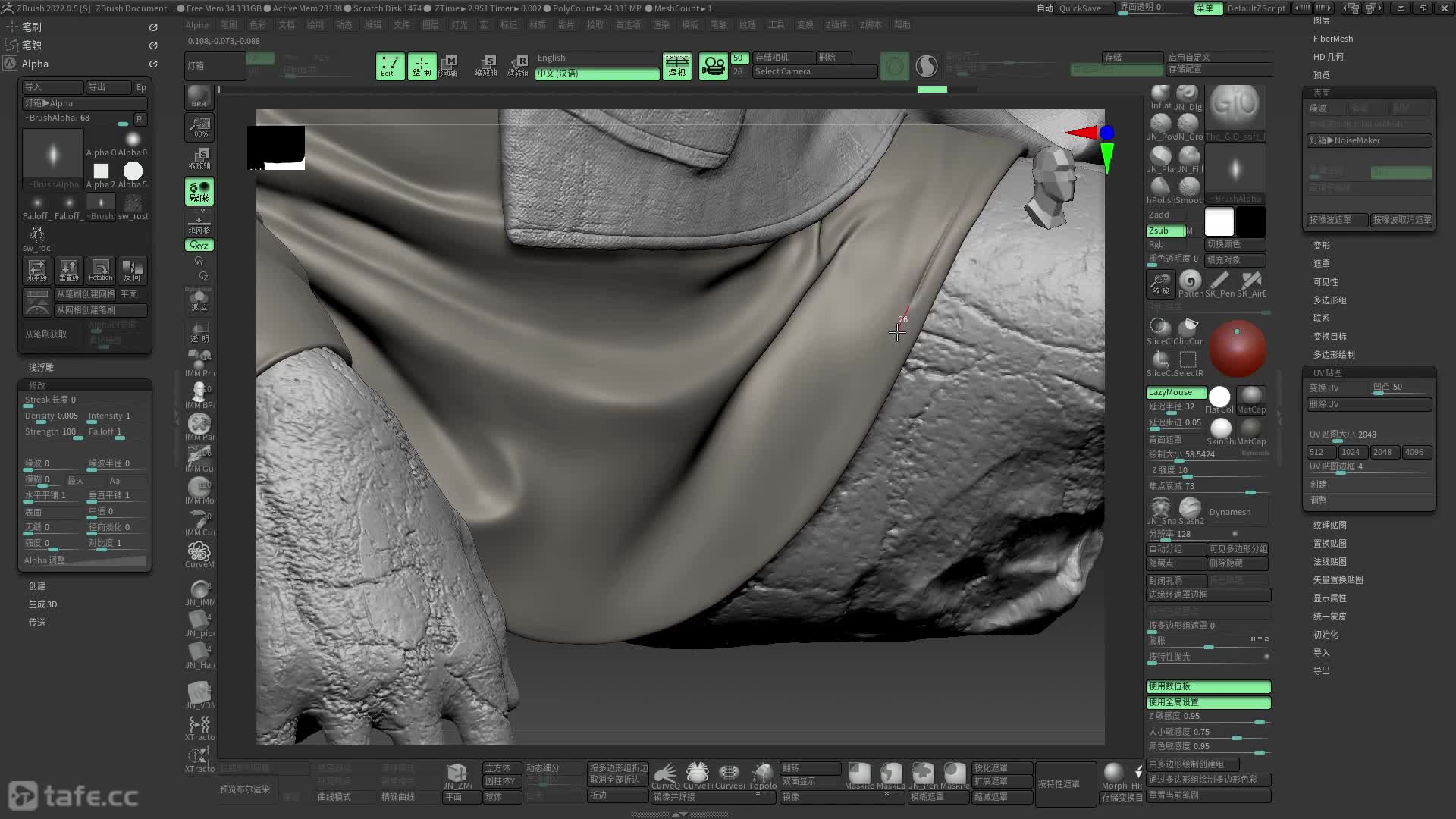Image resolution: width=1456 pixels, height=819 pixels.
Task: Expand the 变形 (Deformation) subpalette
Action: tap(1322, 246)
